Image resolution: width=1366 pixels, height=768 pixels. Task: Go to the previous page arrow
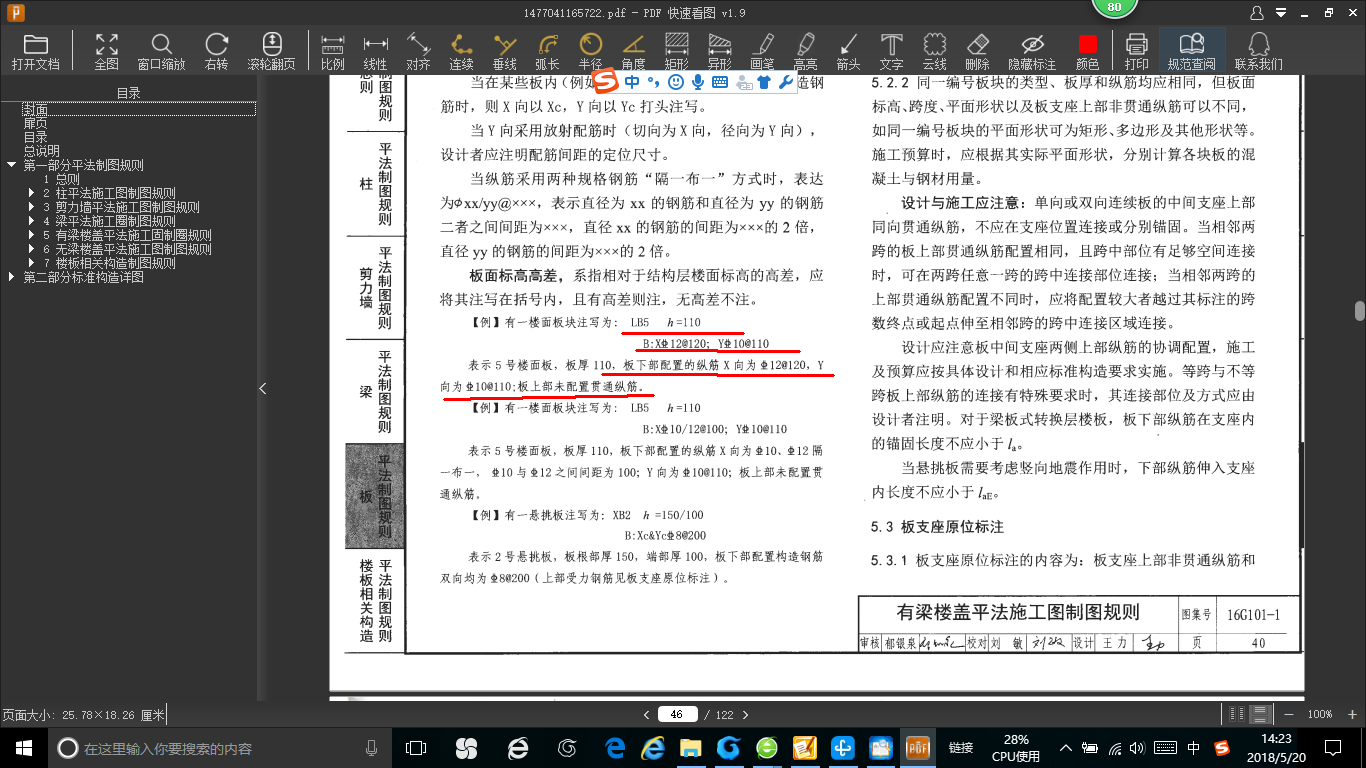click(x=647, y=714)
